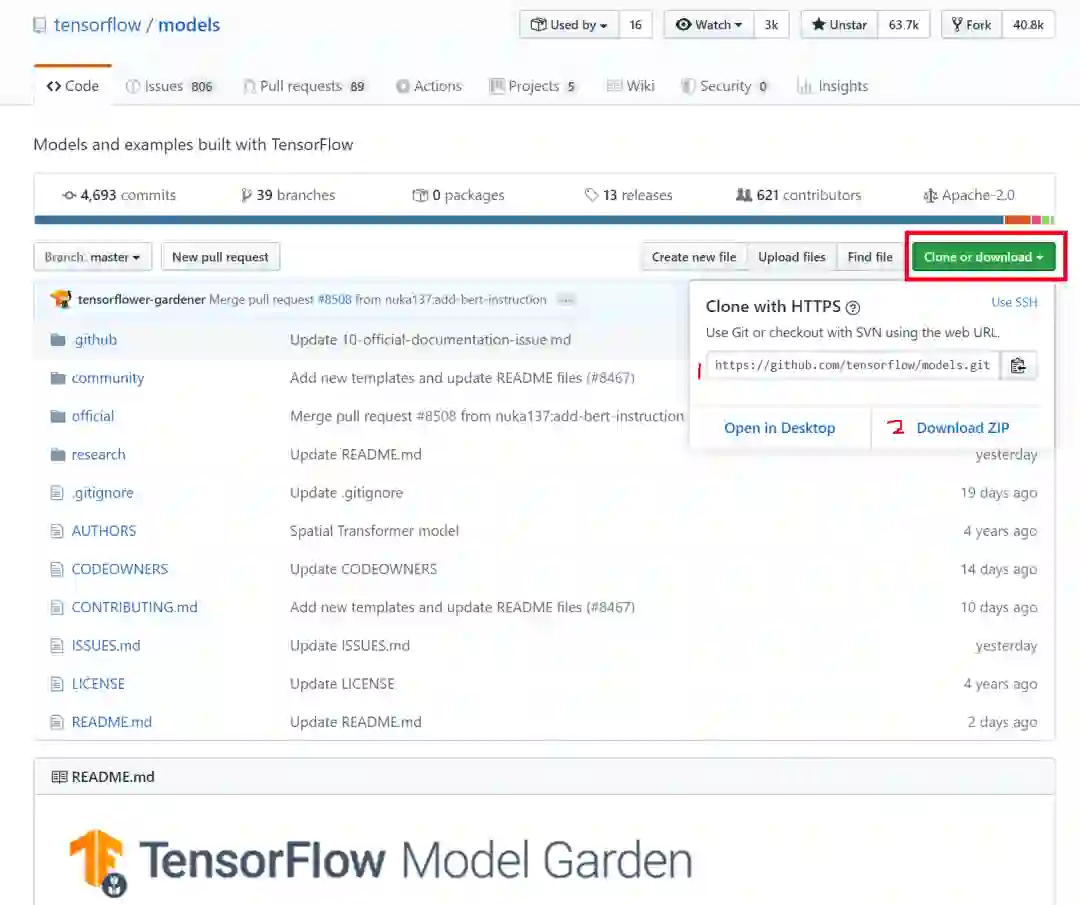Select the clone URL text field
The width and height of the screenshot is (1080, 905).
point(853,366)
